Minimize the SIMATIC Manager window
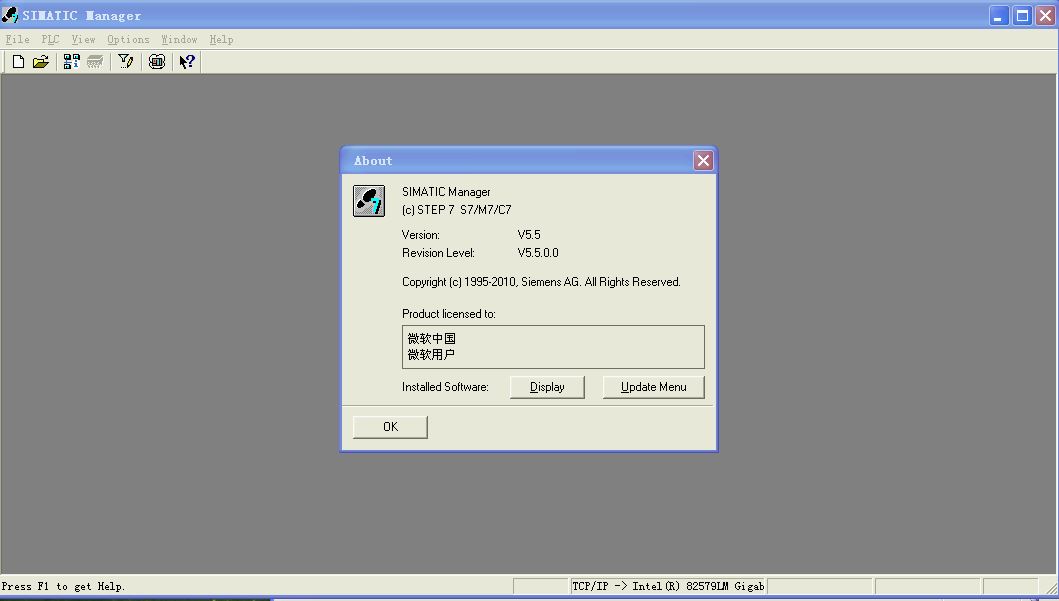1059x601 pixels. click(999, 15)
